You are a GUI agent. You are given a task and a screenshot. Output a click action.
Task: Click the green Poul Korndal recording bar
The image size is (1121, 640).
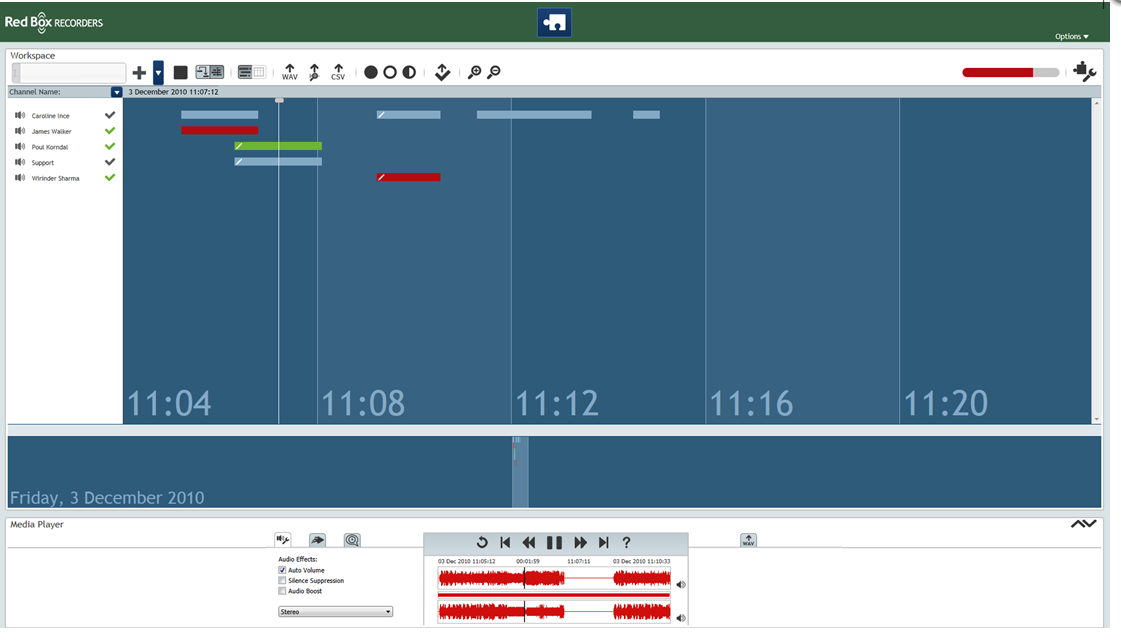point(279,146)
